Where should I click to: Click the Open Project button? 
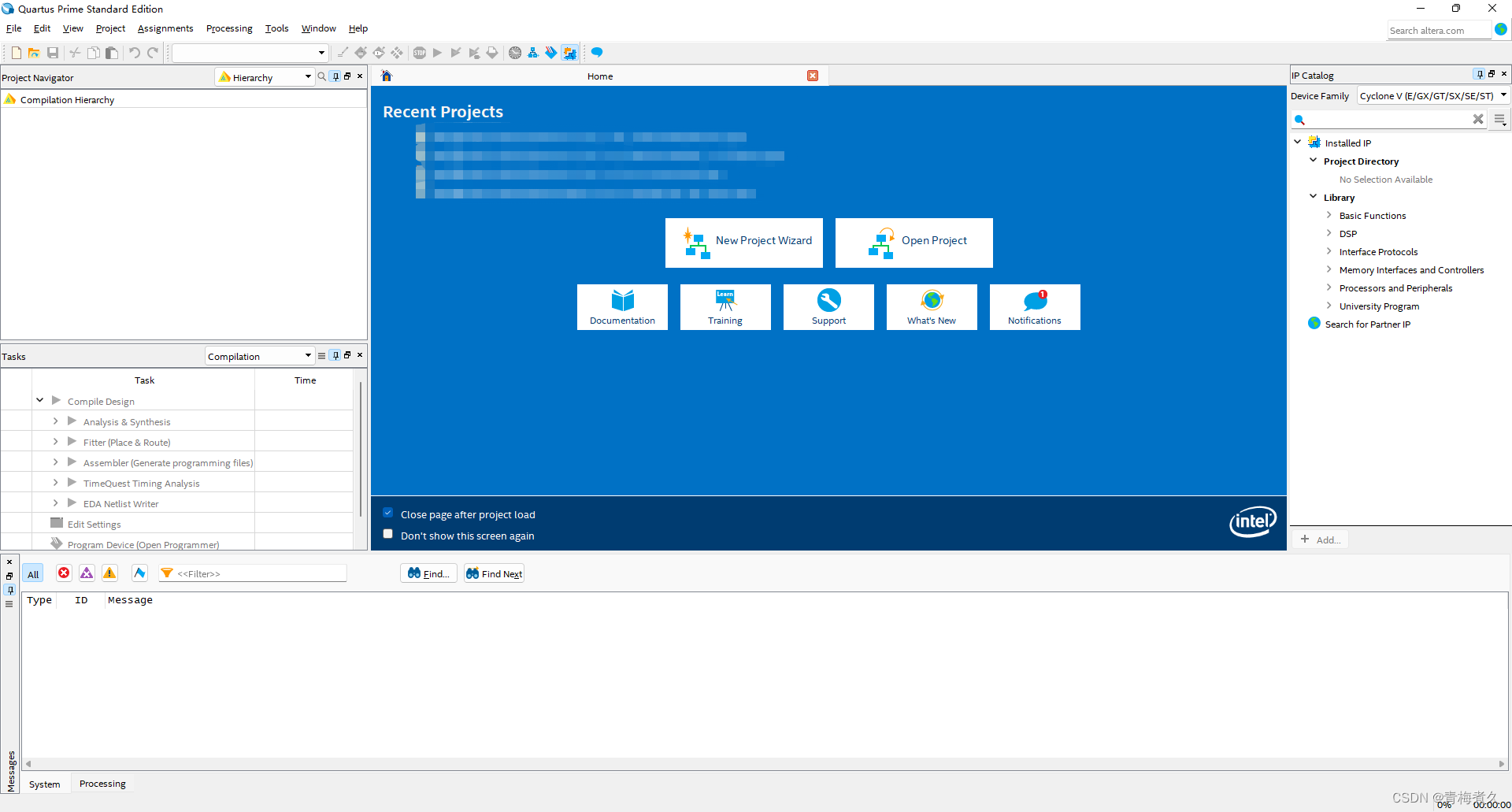pos(914,243)
